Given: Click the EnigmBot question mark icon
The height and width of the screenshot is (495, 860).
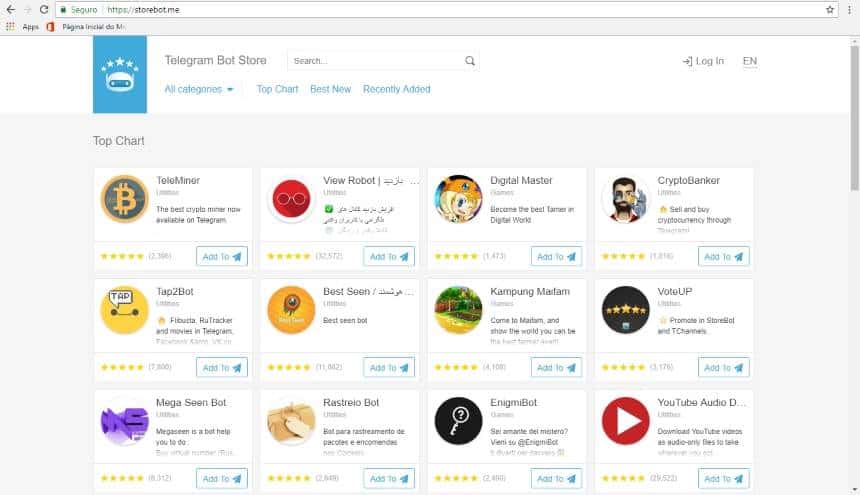Looking at the screenshot, I should (459, 421).
